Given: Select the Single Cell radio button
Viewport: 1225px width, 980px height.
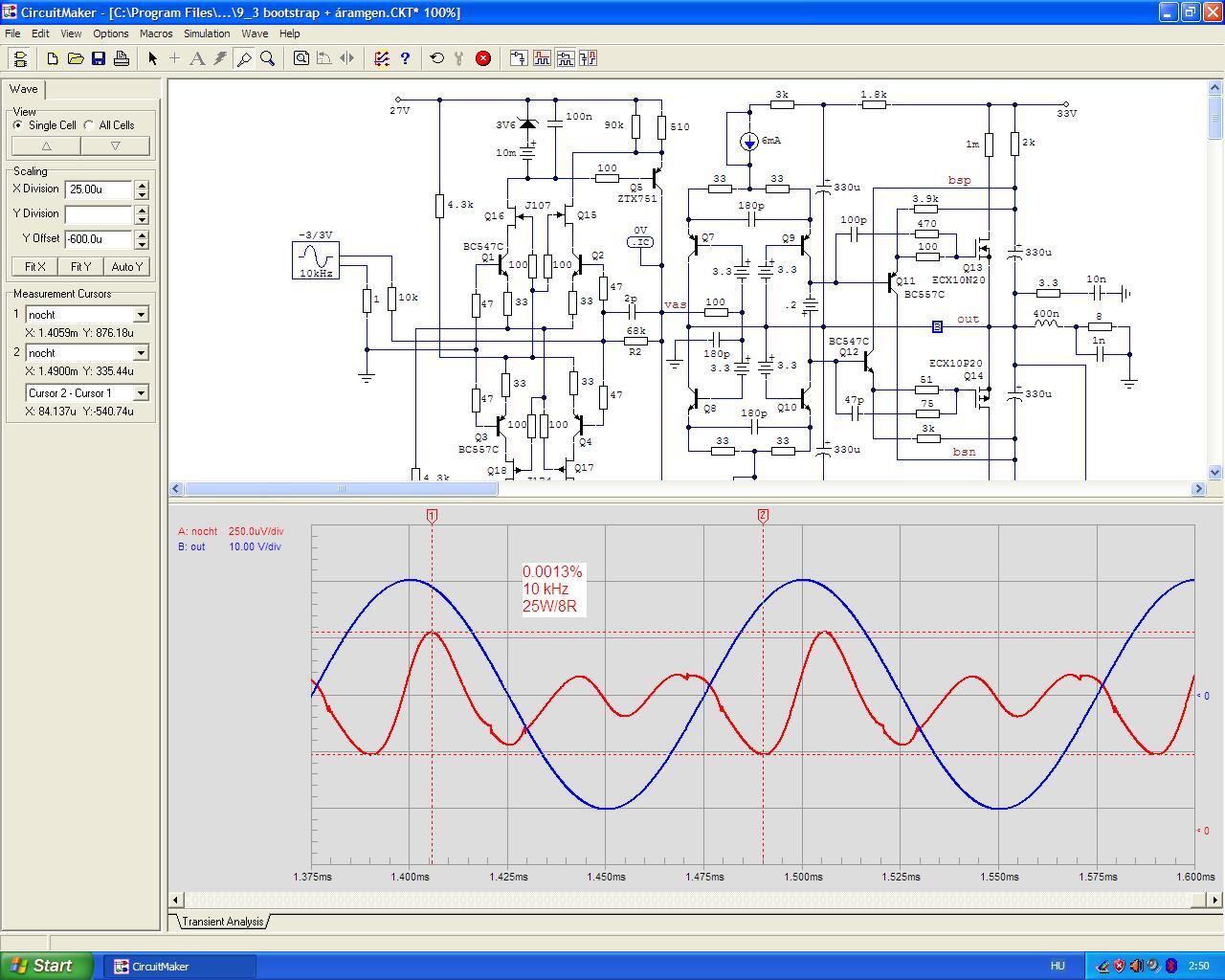Looking at the screenshot, I should pos(18,125).
